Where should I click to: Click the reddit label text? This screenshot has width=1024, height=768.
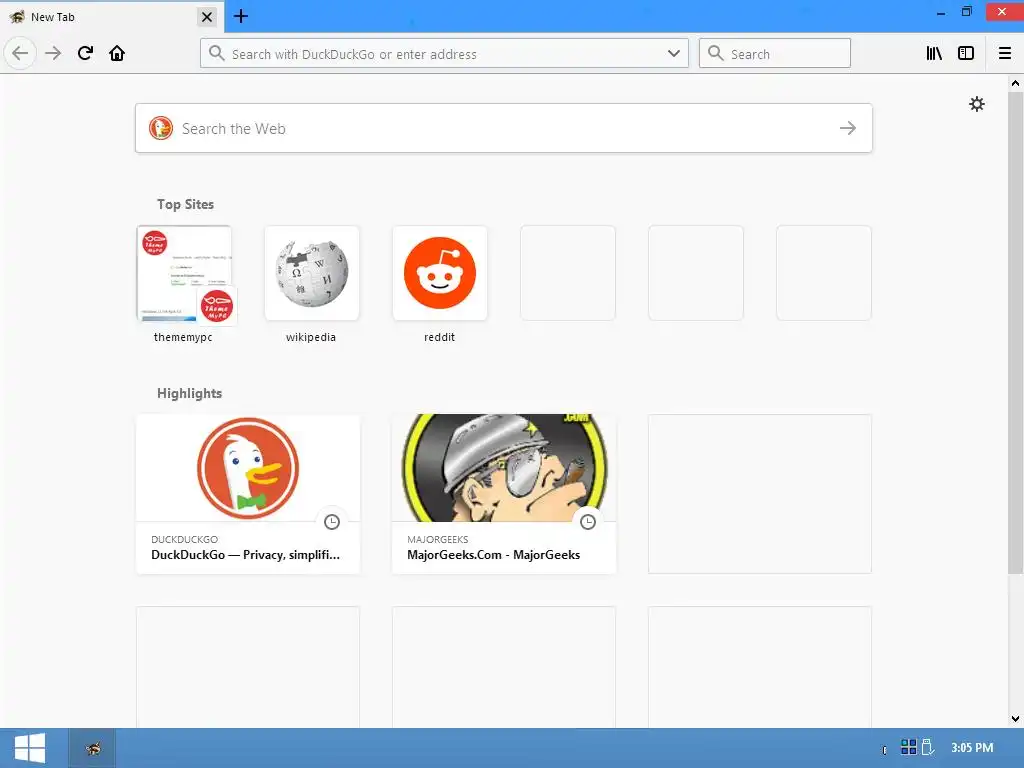pos(440,337)
